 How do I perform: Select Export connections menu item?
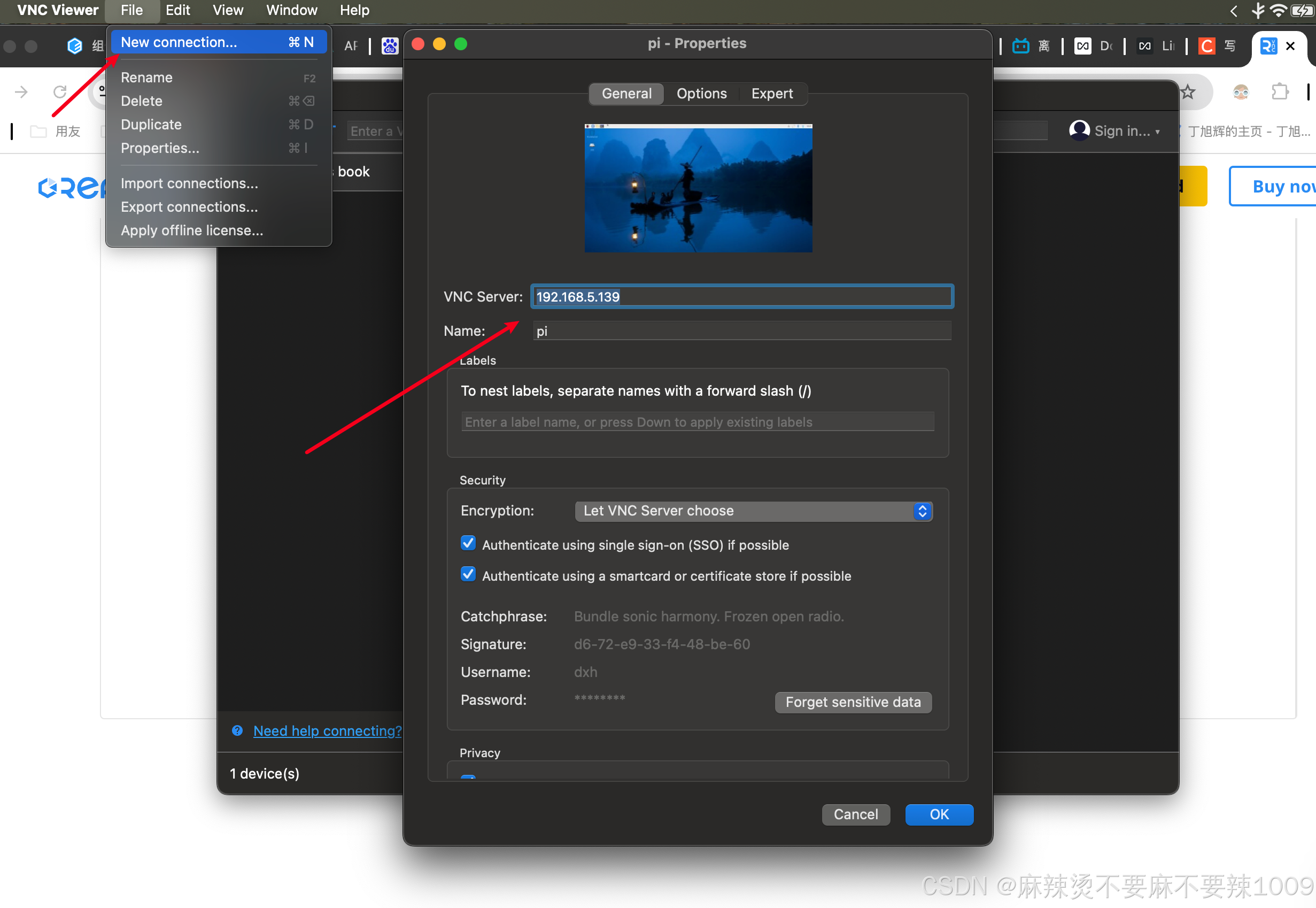pos(189,206)
